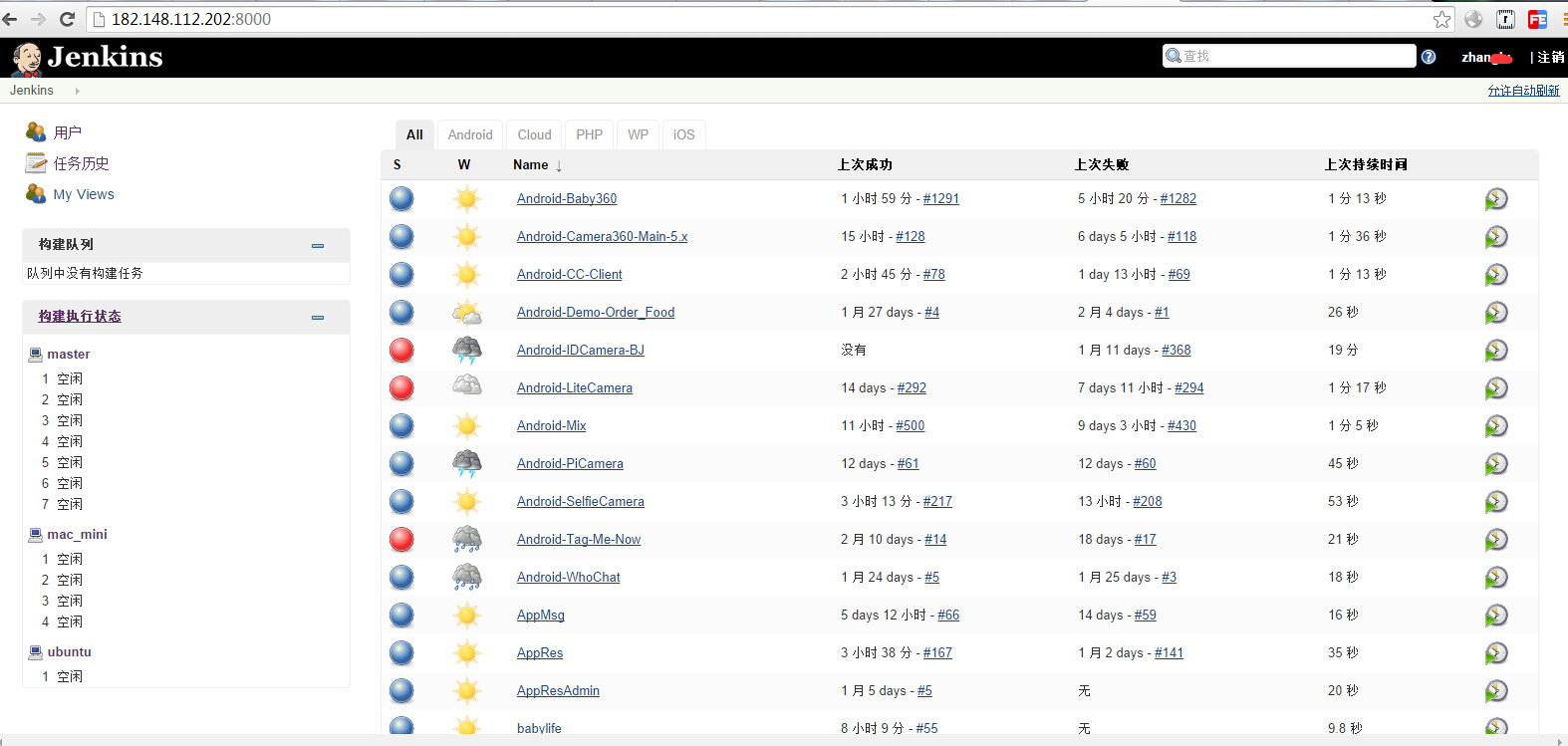This screenshot has height=746, width=1568.
Task: Open build #1291 of Android-Baby360
Action: click(940, 199)
